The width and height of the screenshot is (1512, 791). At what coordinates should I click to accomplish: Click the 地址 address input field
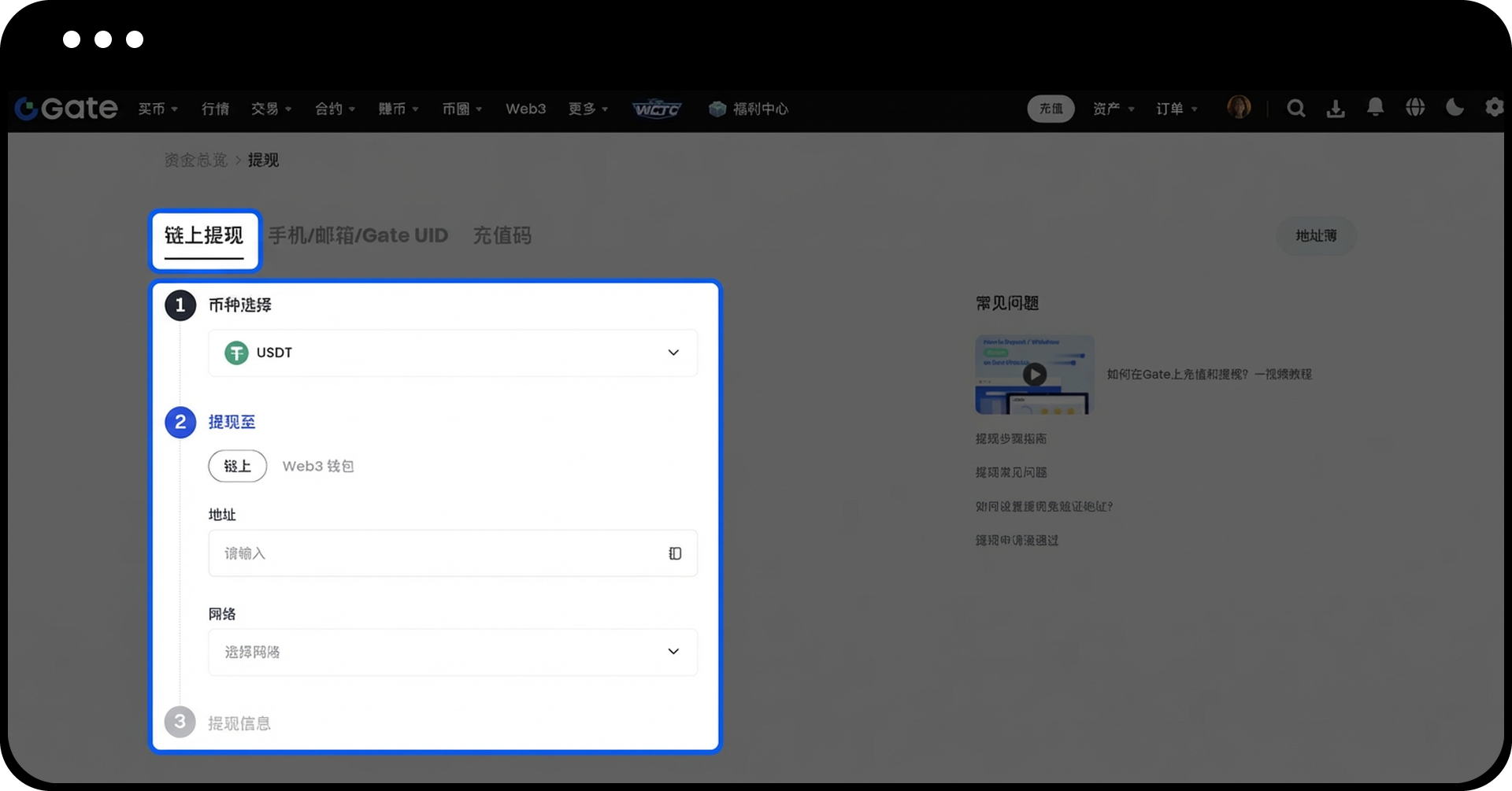coord(437,553)
